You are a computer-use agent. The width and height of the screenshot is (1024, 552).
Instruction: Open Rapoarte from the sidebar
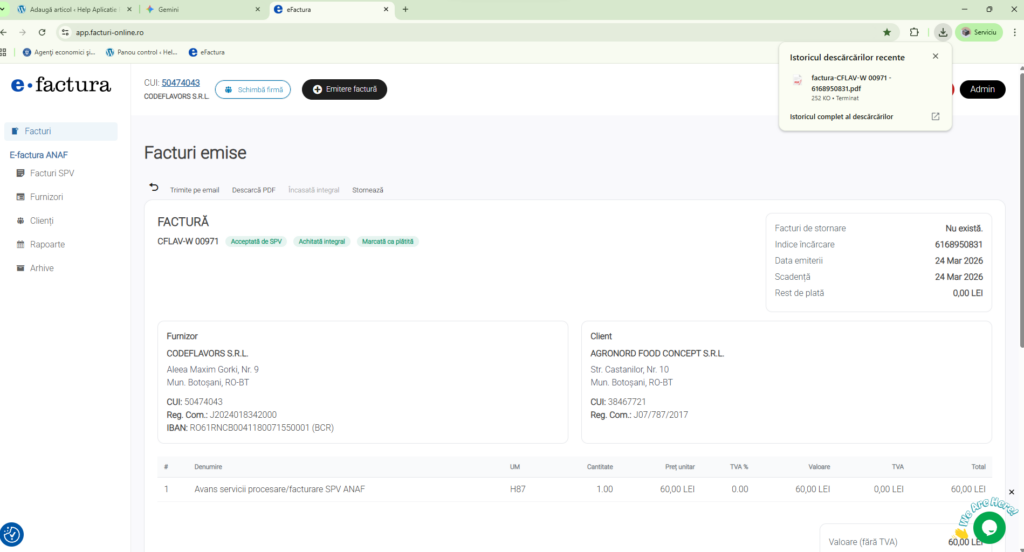47,244
